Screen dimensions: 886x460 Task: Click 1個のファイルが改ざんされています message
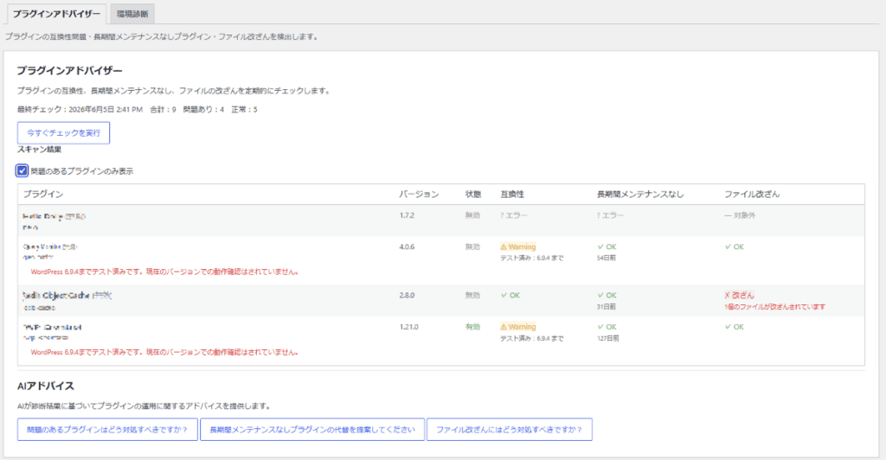pyautogui.click(x=775, y=307)
